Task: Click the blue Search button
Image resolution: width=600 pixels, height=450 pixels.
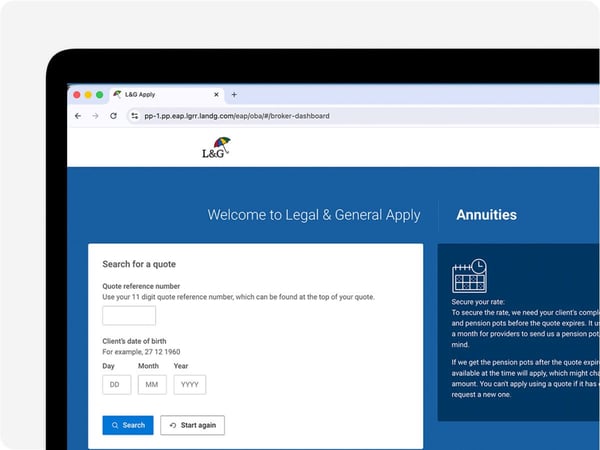Action: point(128,425)
